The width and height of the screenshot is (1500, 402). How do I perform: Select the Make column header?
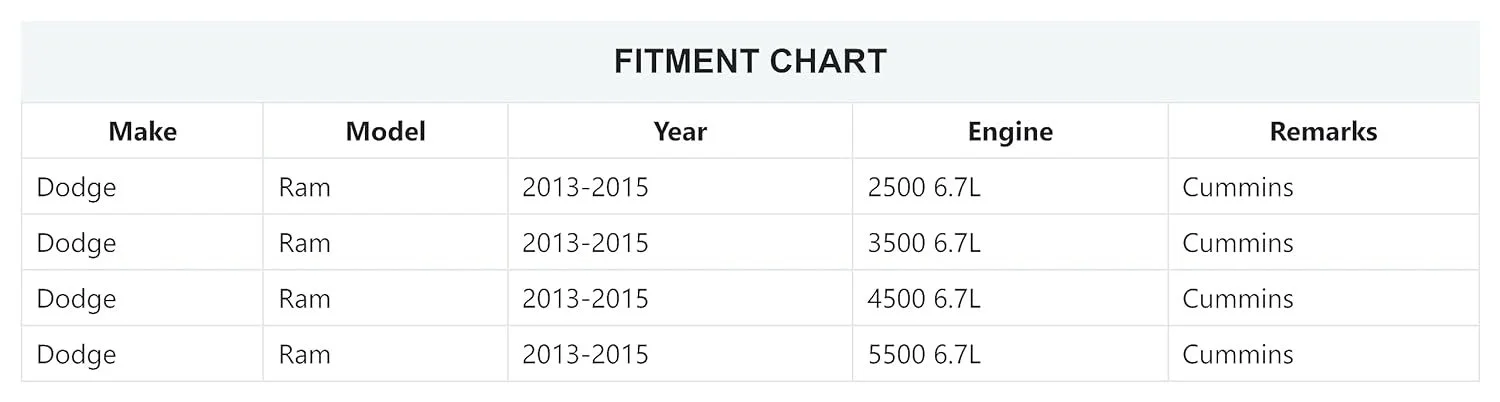[x=142, y=131]
